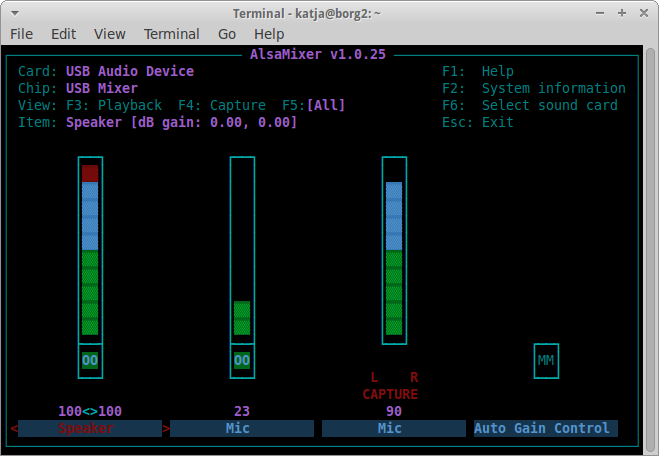
Task: Unmute Auto Gain Control MM box
Action: 545,360
